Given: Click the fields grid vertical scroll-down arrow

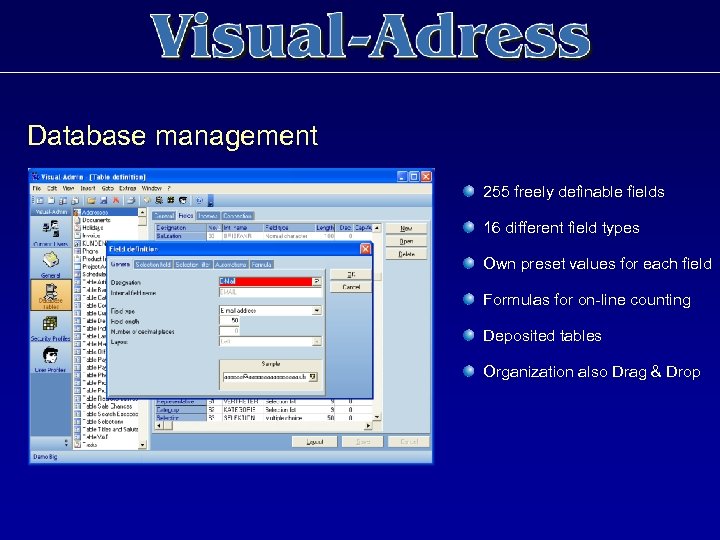Looking at the screenshot, I should (377, 417).
